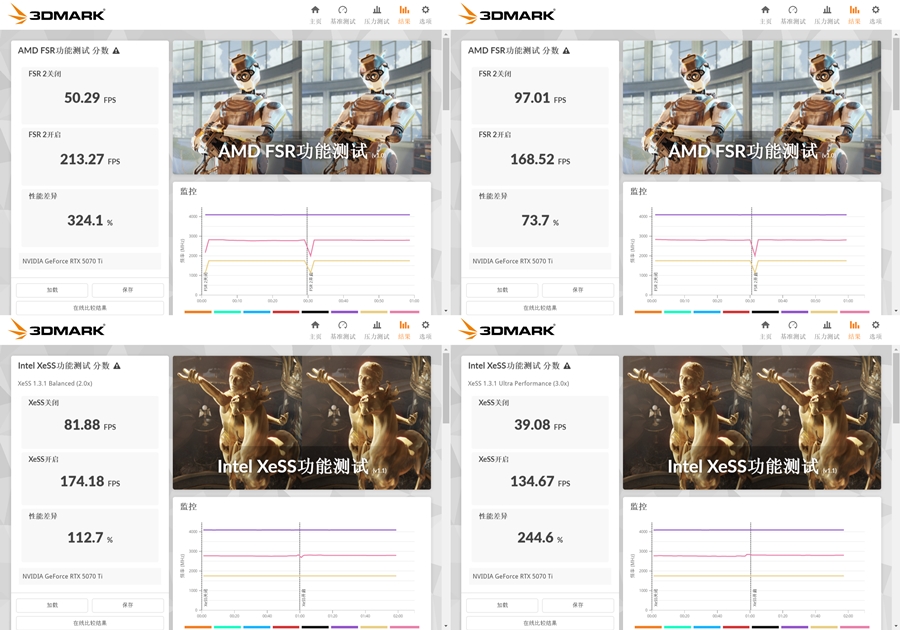
Task: Open Options gear (选项) in XeSS Ultra Performance window
Action: (x=875, y=325)
